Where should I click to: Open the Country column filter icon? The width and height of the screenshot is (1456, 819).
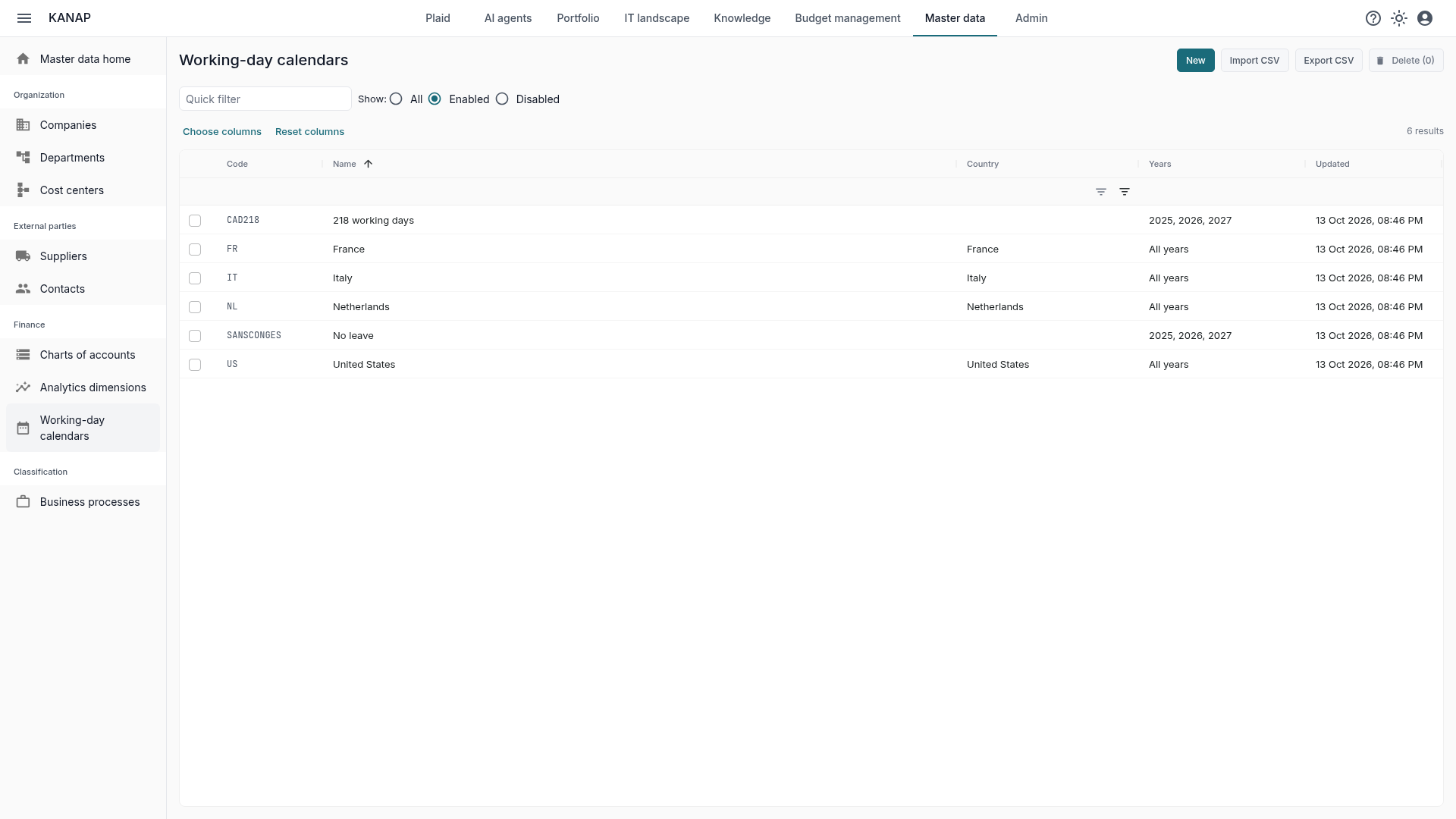1101,192
